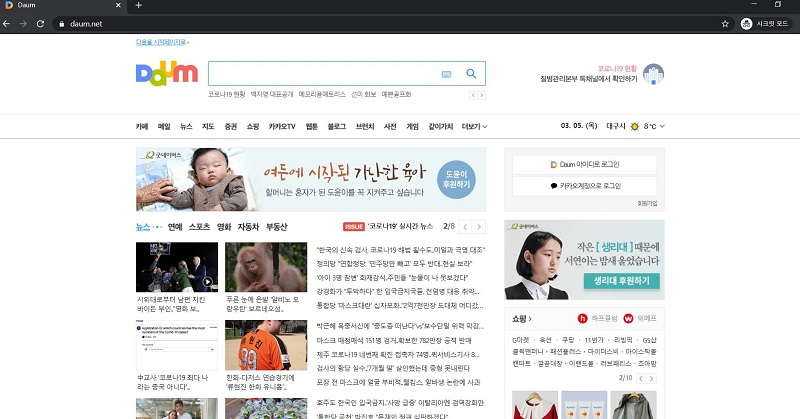Open the 메일 menu item

[x=164, y=127]
